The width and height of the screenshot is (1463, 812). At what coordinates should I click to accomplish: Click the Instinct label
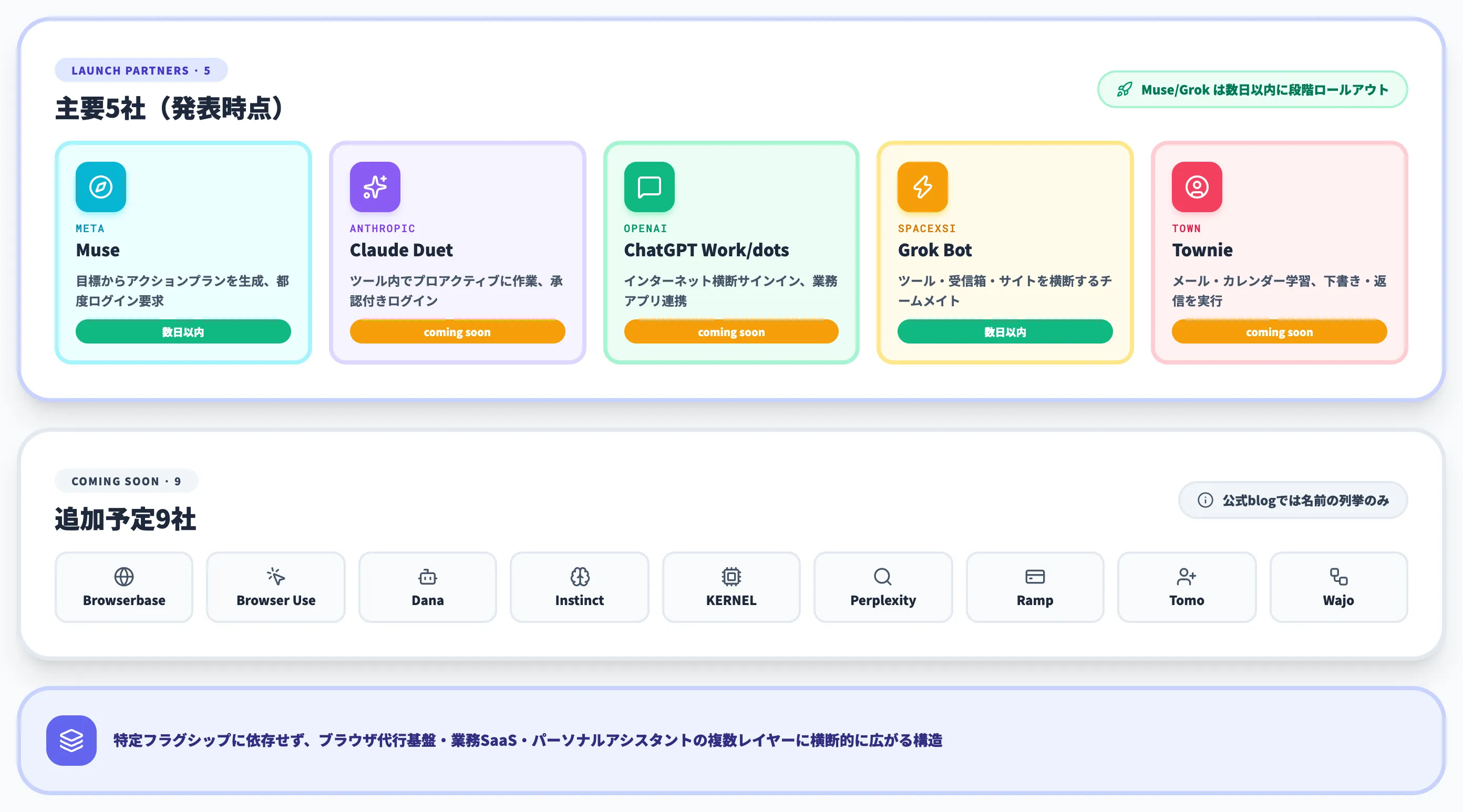tap(579, 600)
